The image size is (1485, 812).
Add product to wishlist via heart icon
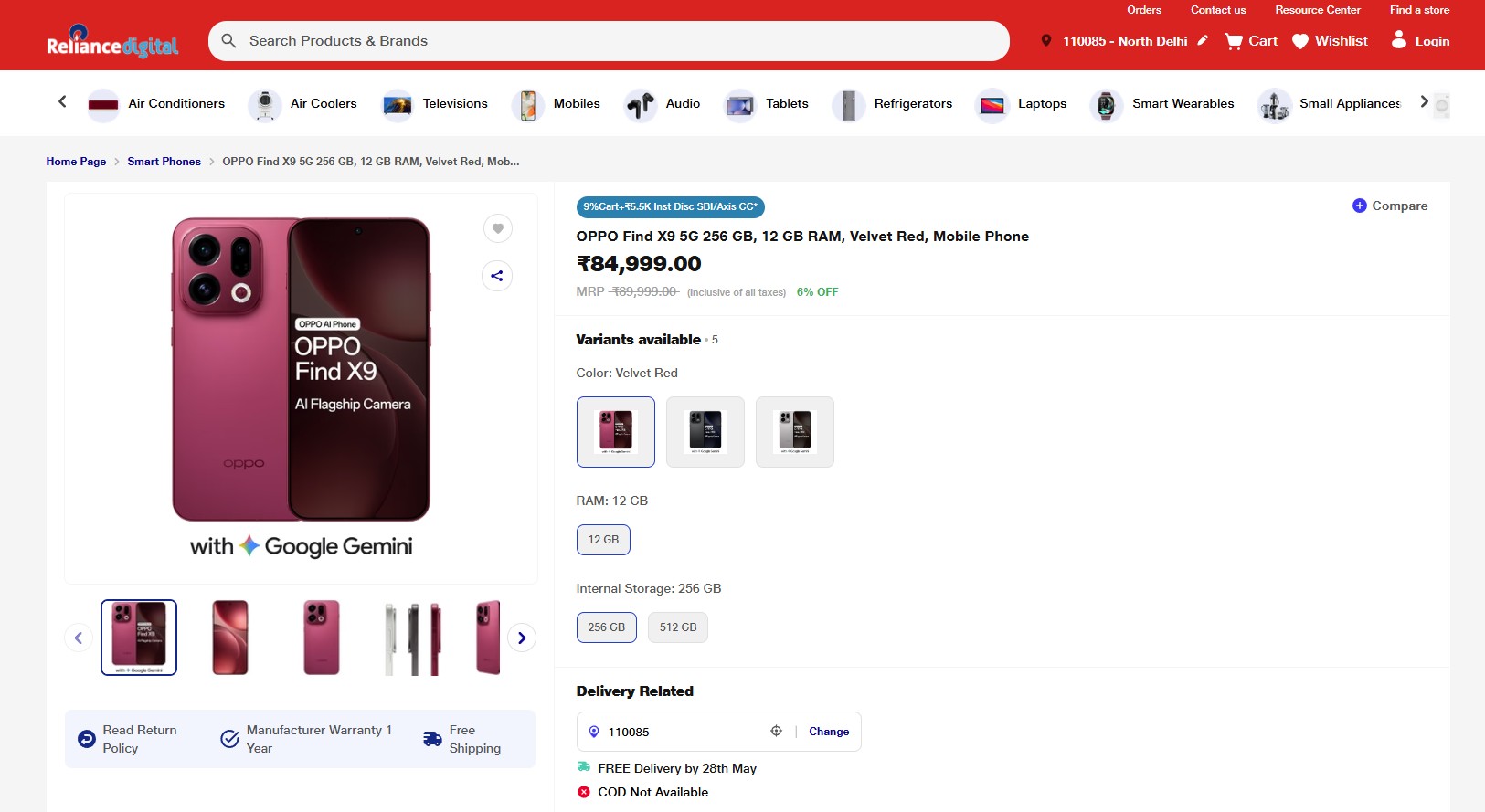[x=498, y=228]
